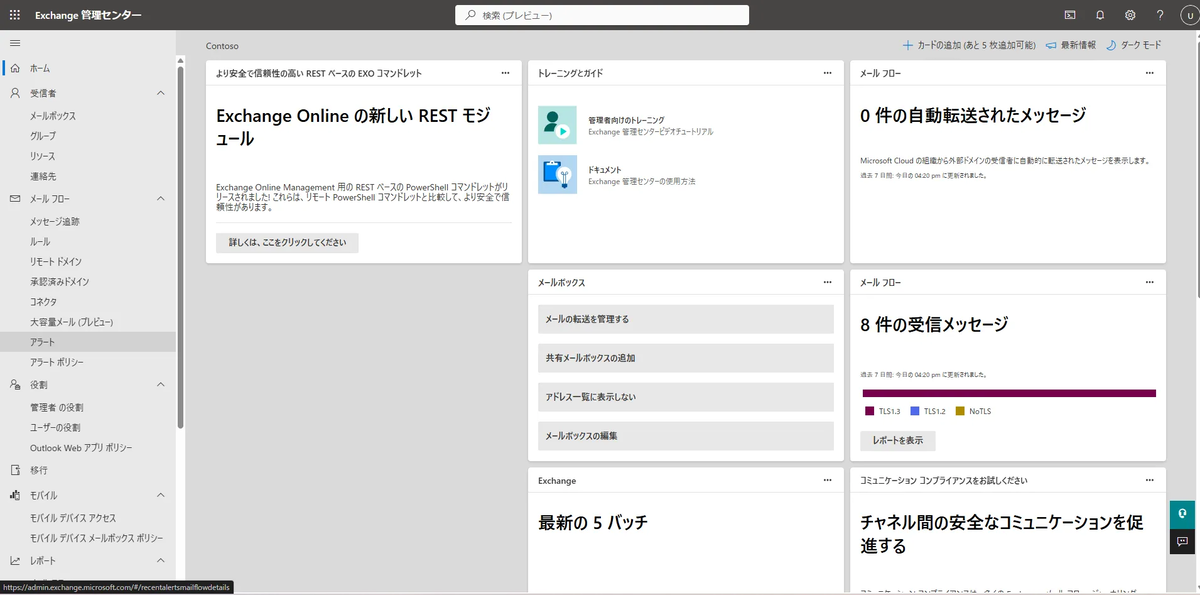Open more options on Exchange card
Viewport: 1200px width, 595px height.
click(x=827, y=480)
